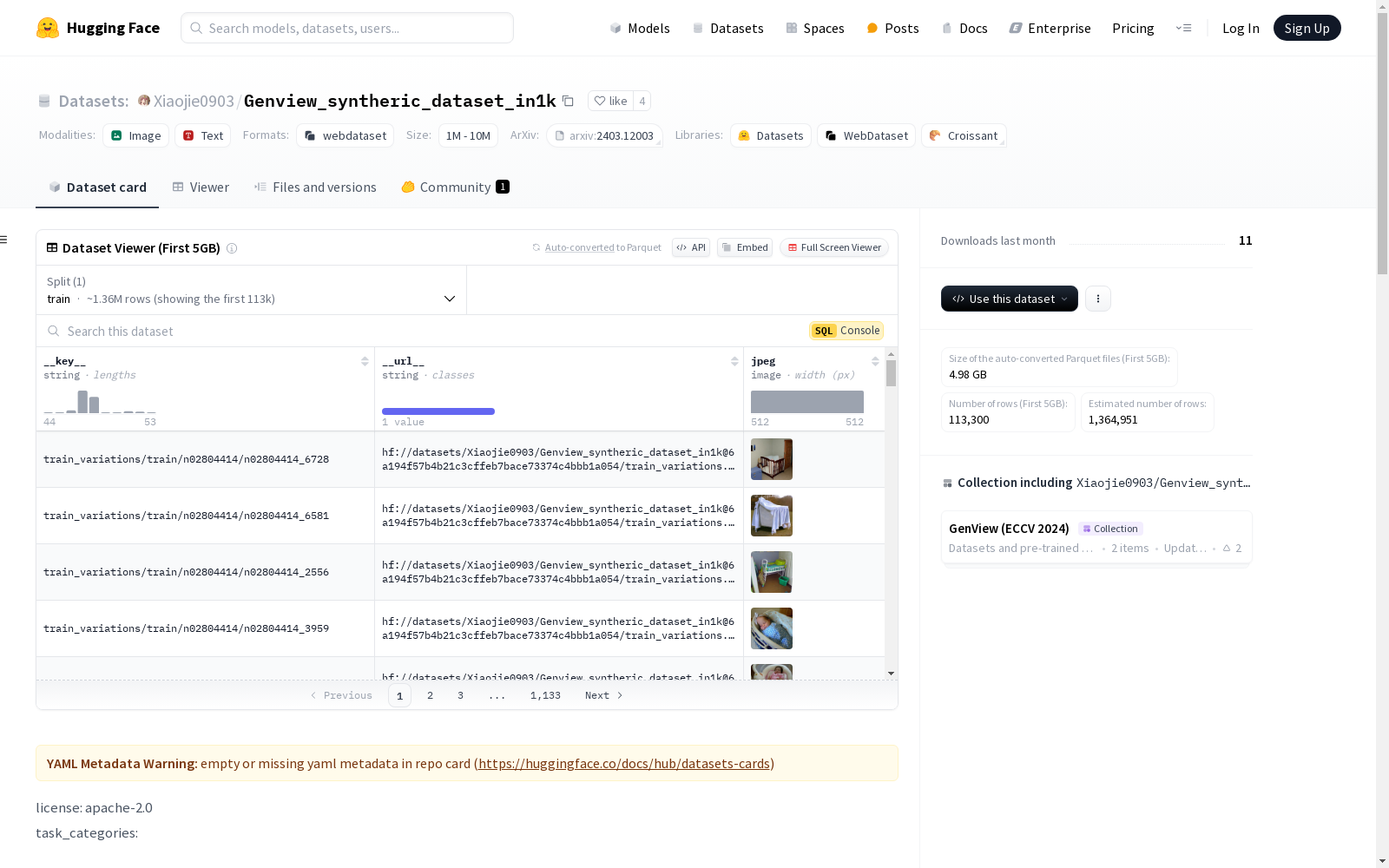The width and height of the screenshot is (1389, 868).
Task: Click the __url__ classes blue bar
Action: 438,411
